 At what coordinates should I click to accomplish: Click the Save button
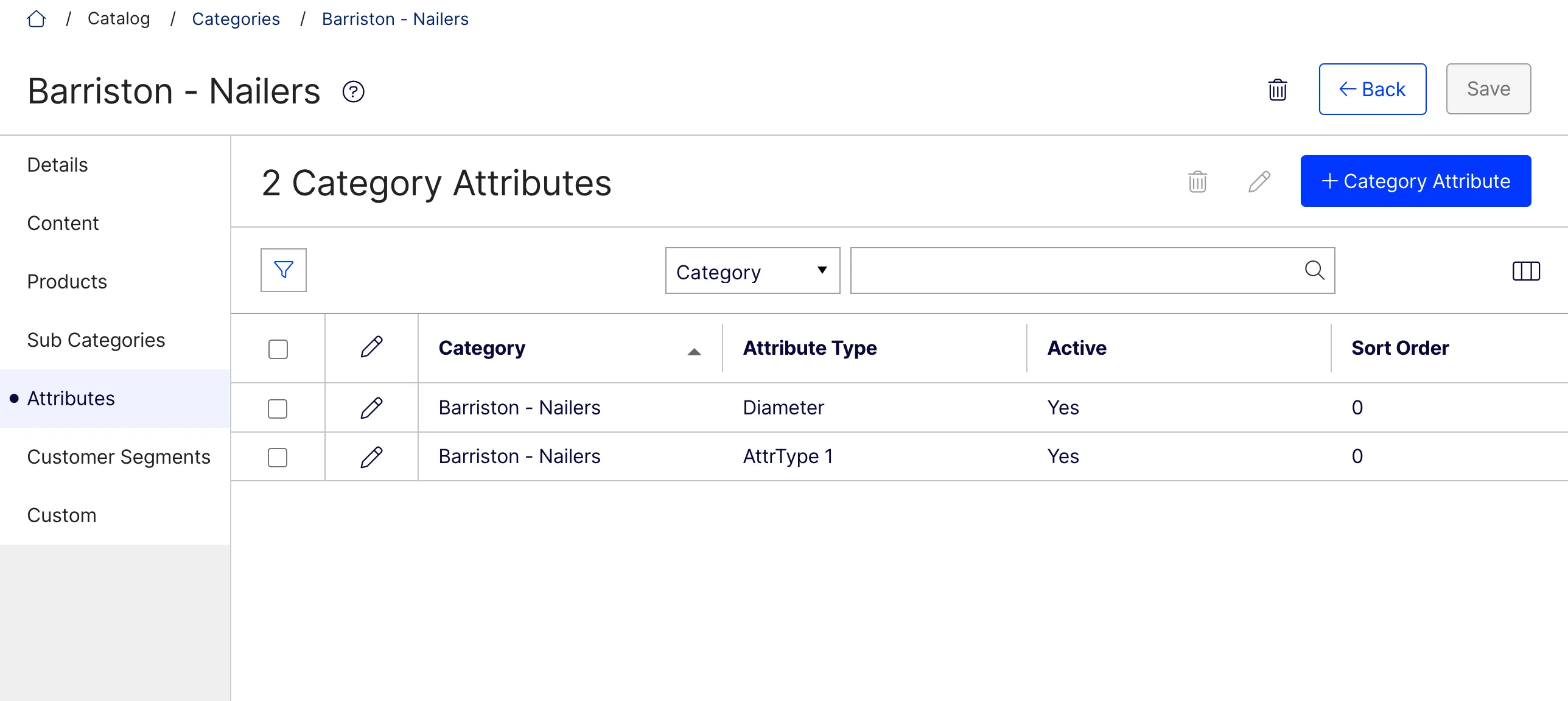coord(1488,89)
